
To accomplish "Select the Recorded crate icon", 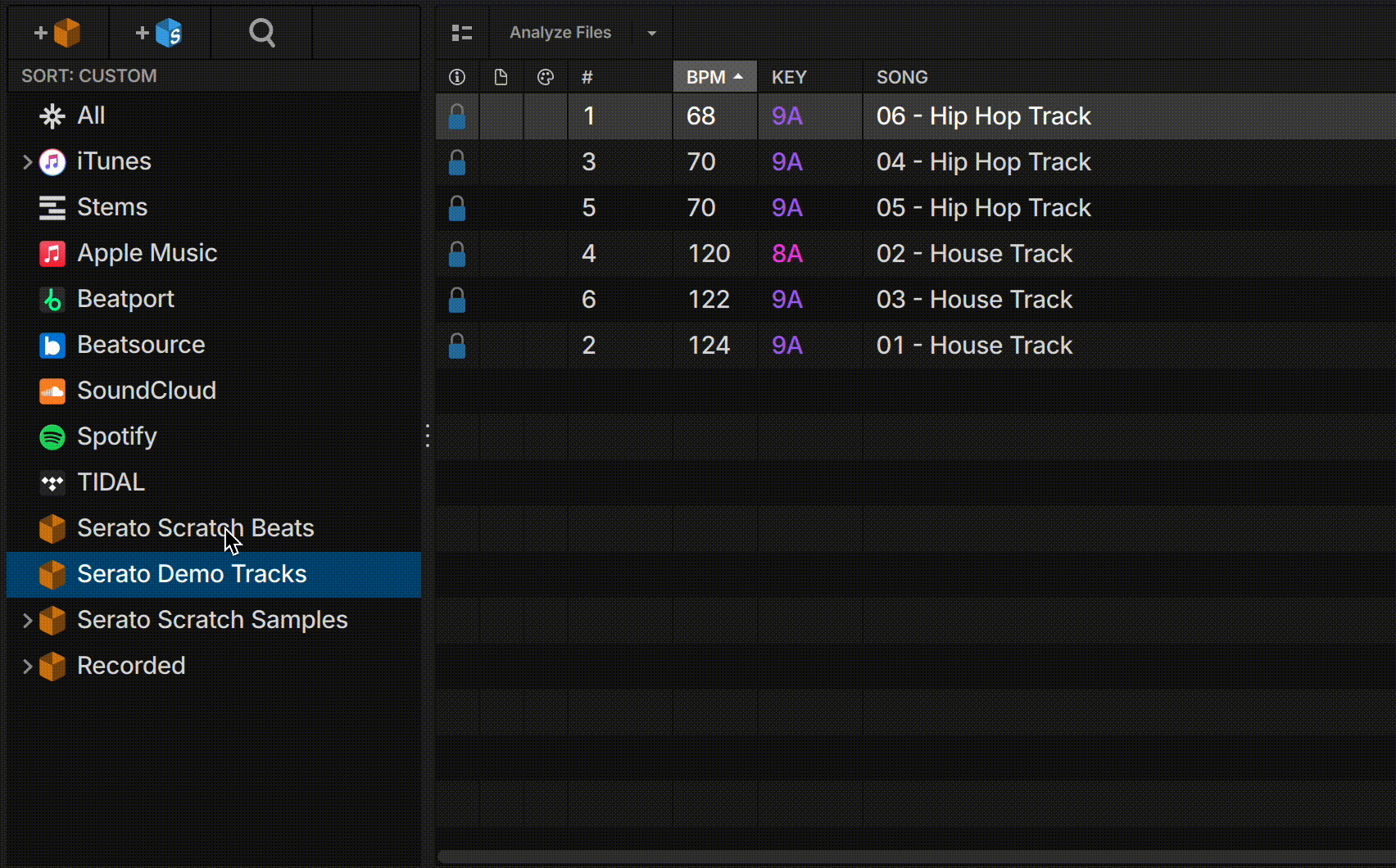I will tap(52, 667).
